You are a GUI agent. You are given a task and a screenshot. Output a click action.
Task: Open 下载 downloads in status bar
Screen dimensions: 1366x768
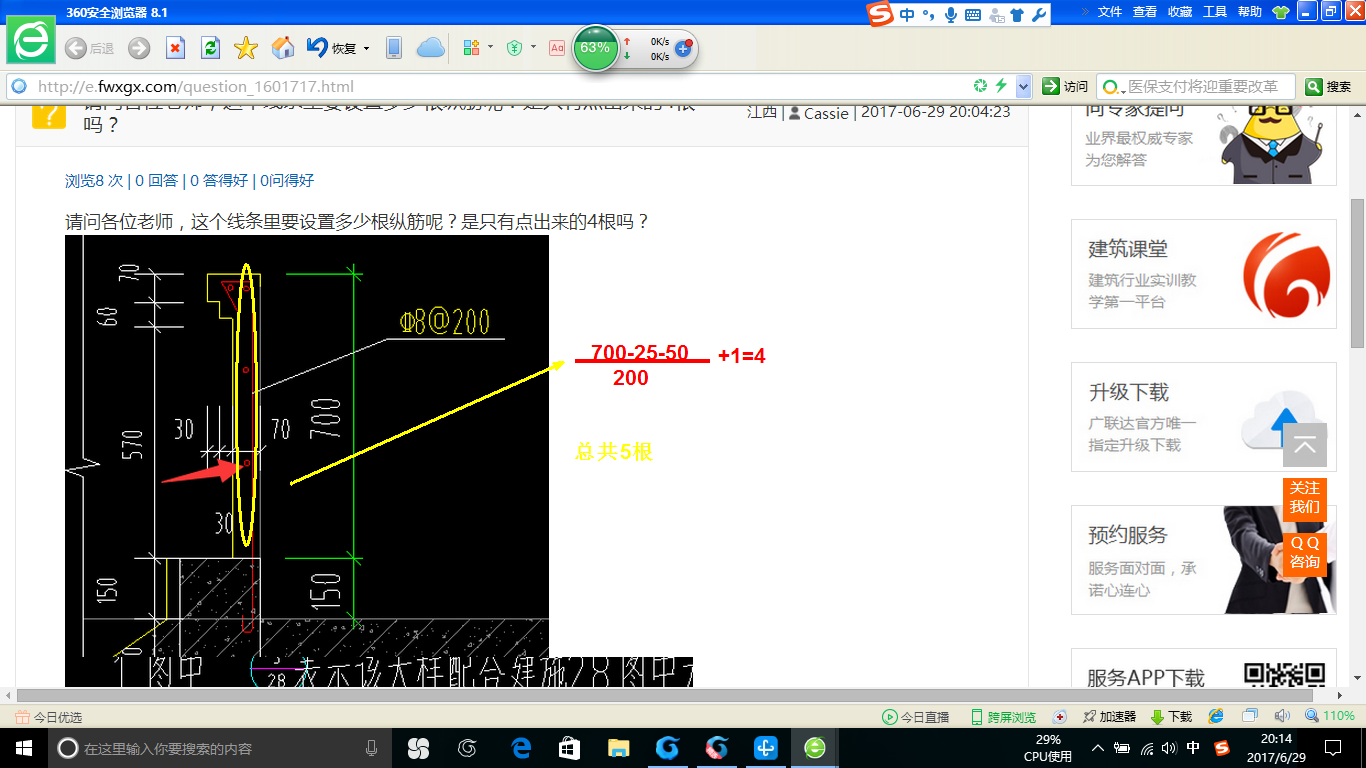1171,717
